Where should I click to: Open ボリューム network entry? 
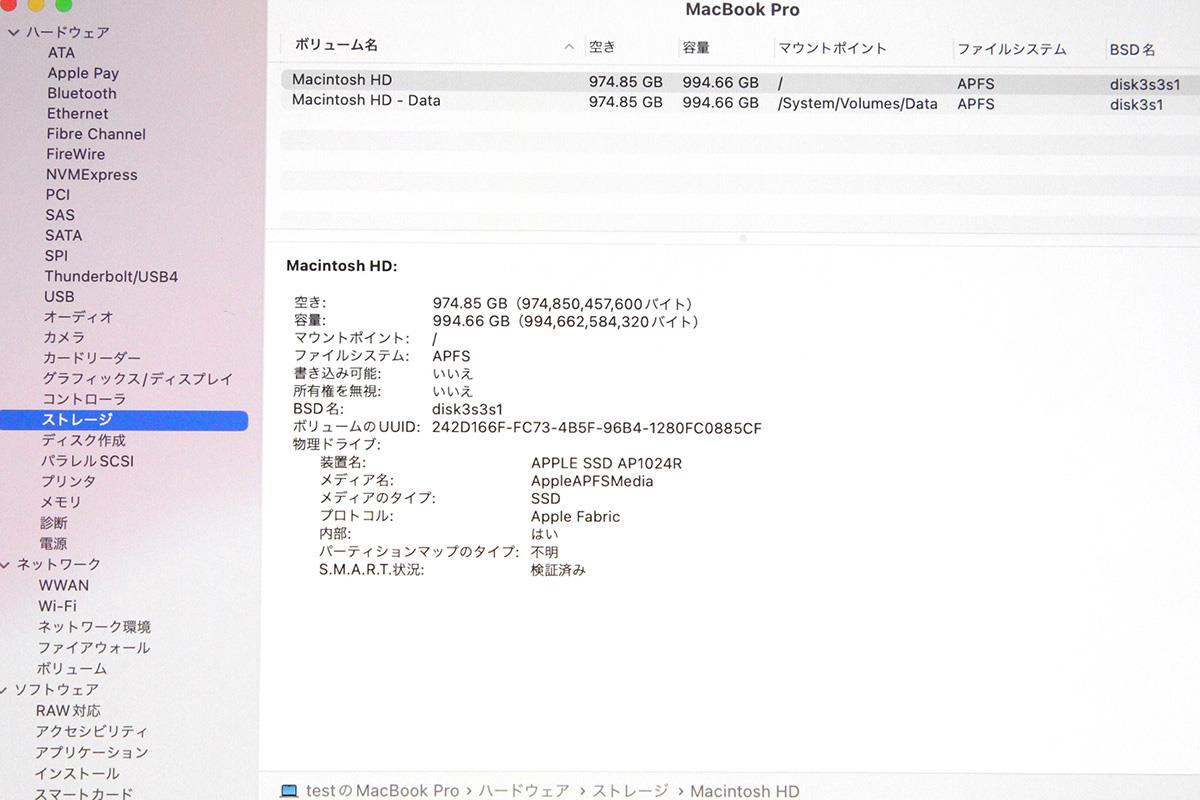click(72, 669)
